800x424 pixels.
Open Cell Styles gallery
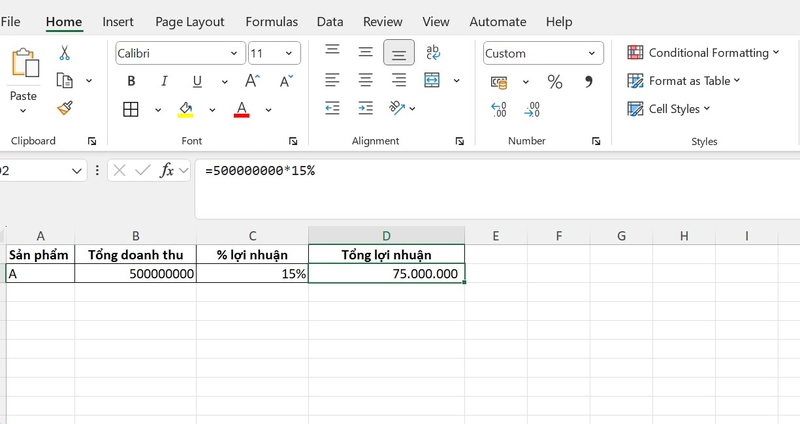tap(668, 109)
